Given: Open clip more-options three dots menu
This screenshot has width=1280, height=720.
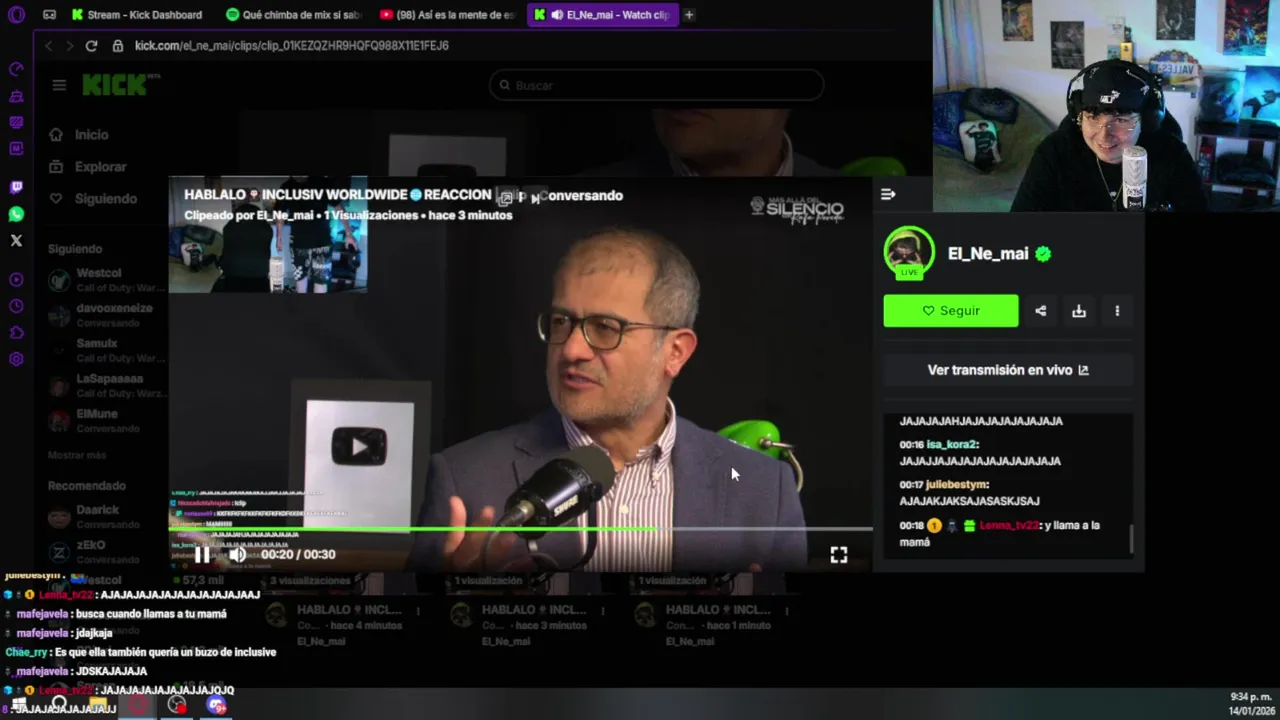Looking at the screenshot, I should (x=1117, y=311).
